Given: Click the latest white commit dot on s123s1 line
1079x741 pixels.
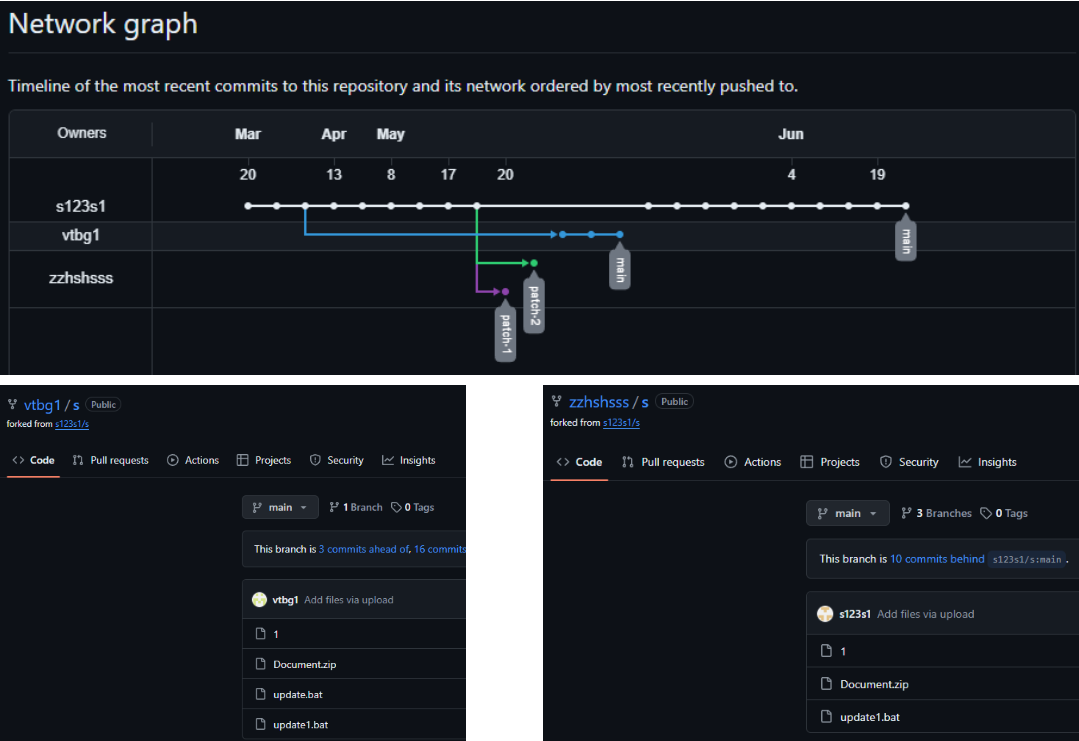Looking at the screenshot, I should click(x=906, y=206).
